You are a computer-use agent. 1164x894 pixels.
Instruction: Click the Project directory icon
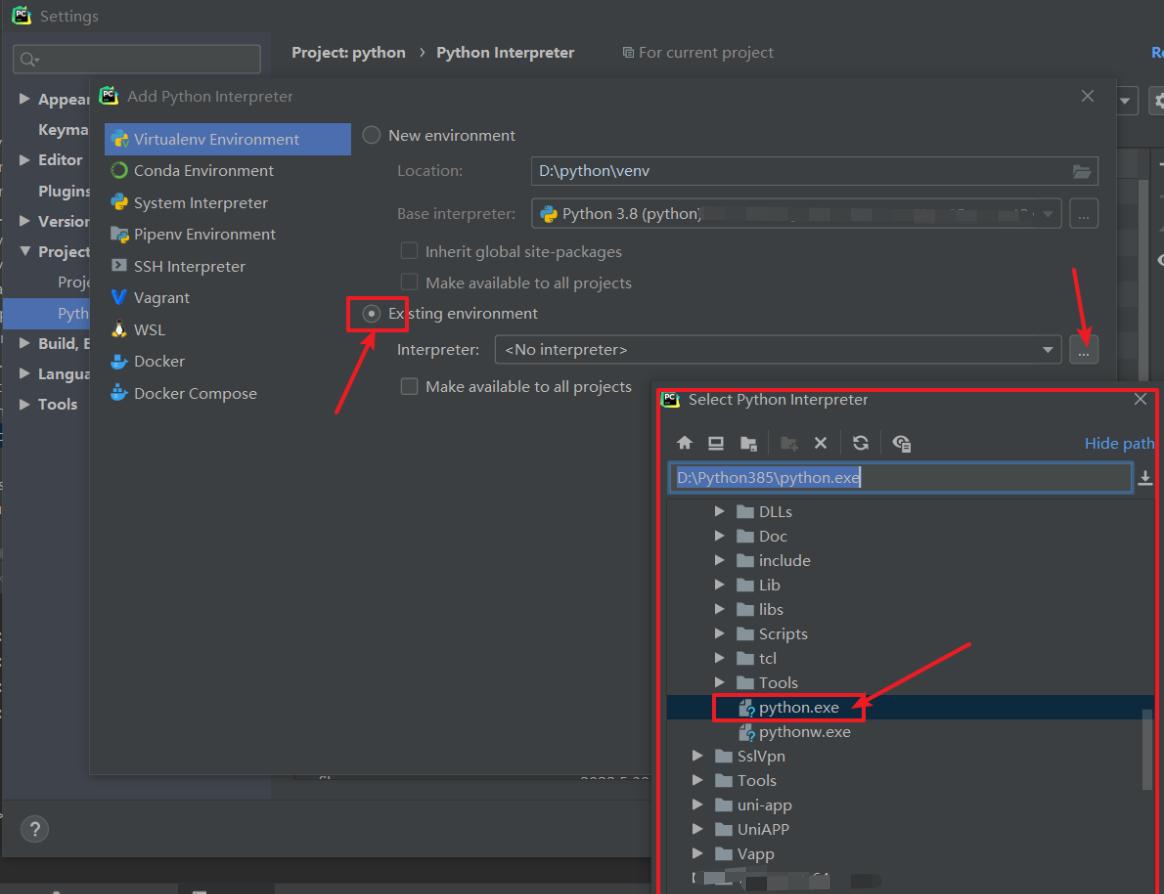coord(748,443)
